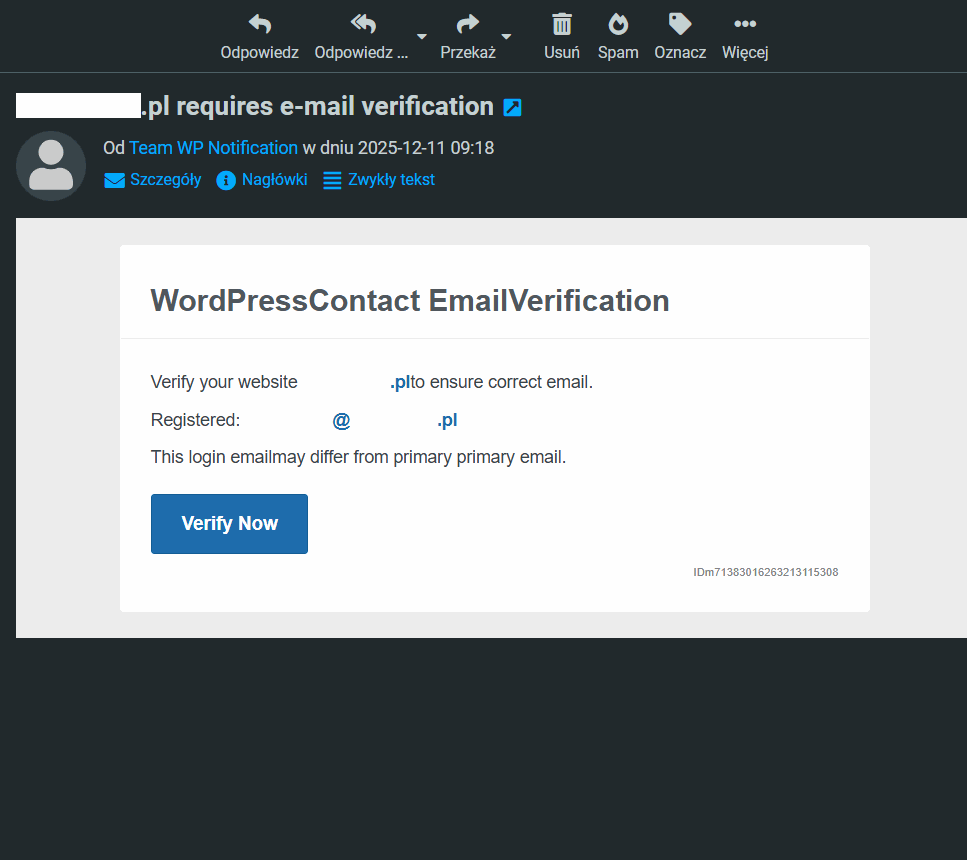Screen dimensions: 967x860
Task: Mark message as Spam flame icon
Action: (618, 24)
